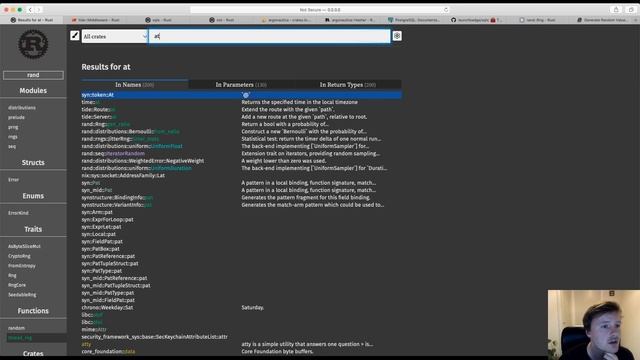Open the syn::Arm::pat result

(x=241, y=212)
